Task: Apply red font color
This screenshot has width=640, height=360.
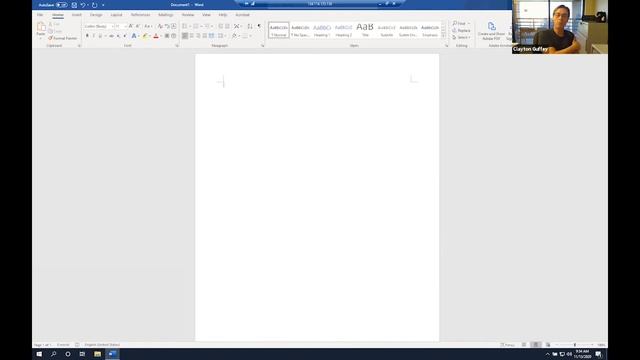Action: (x=156, y=36)
